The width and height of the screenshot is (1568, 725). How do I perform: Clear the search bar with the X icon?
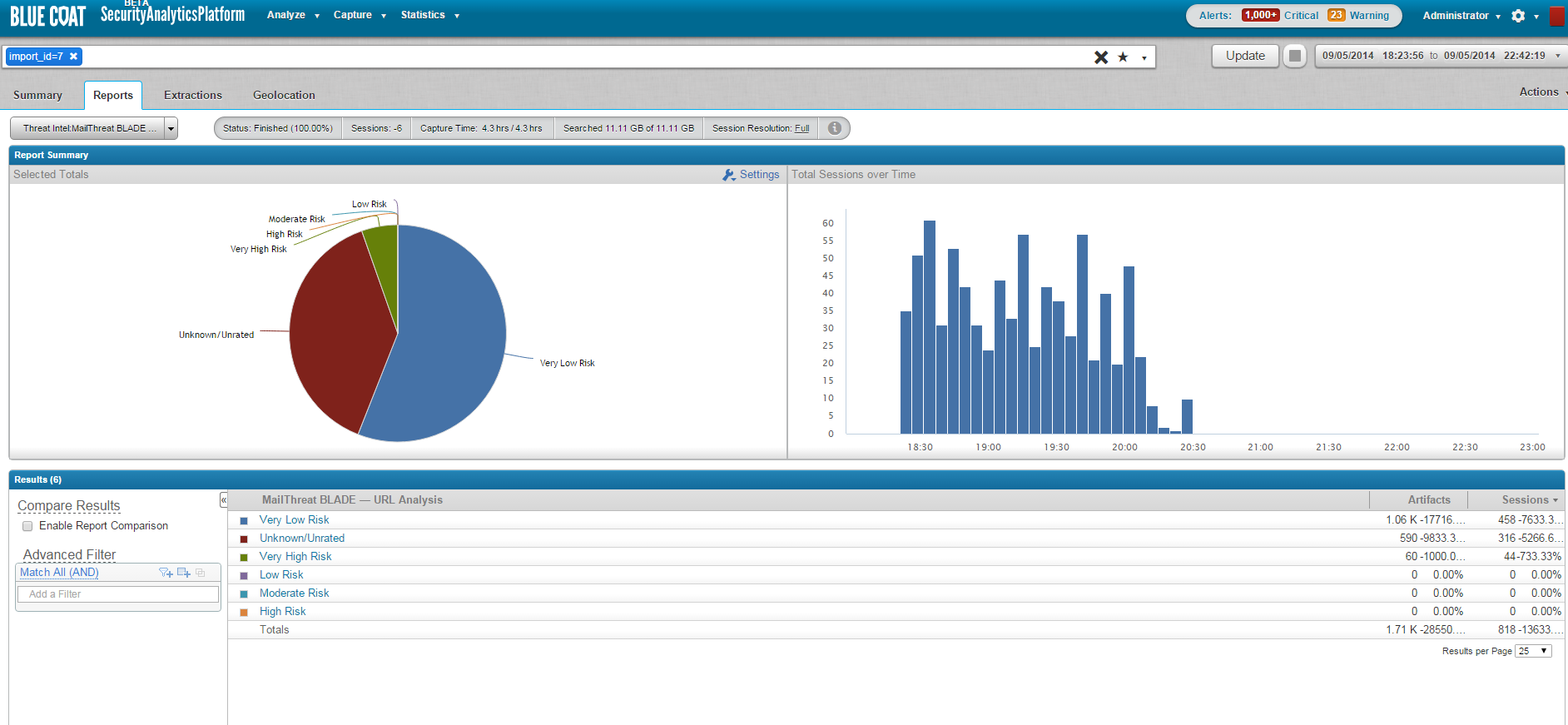click(x=1101, y=57)
